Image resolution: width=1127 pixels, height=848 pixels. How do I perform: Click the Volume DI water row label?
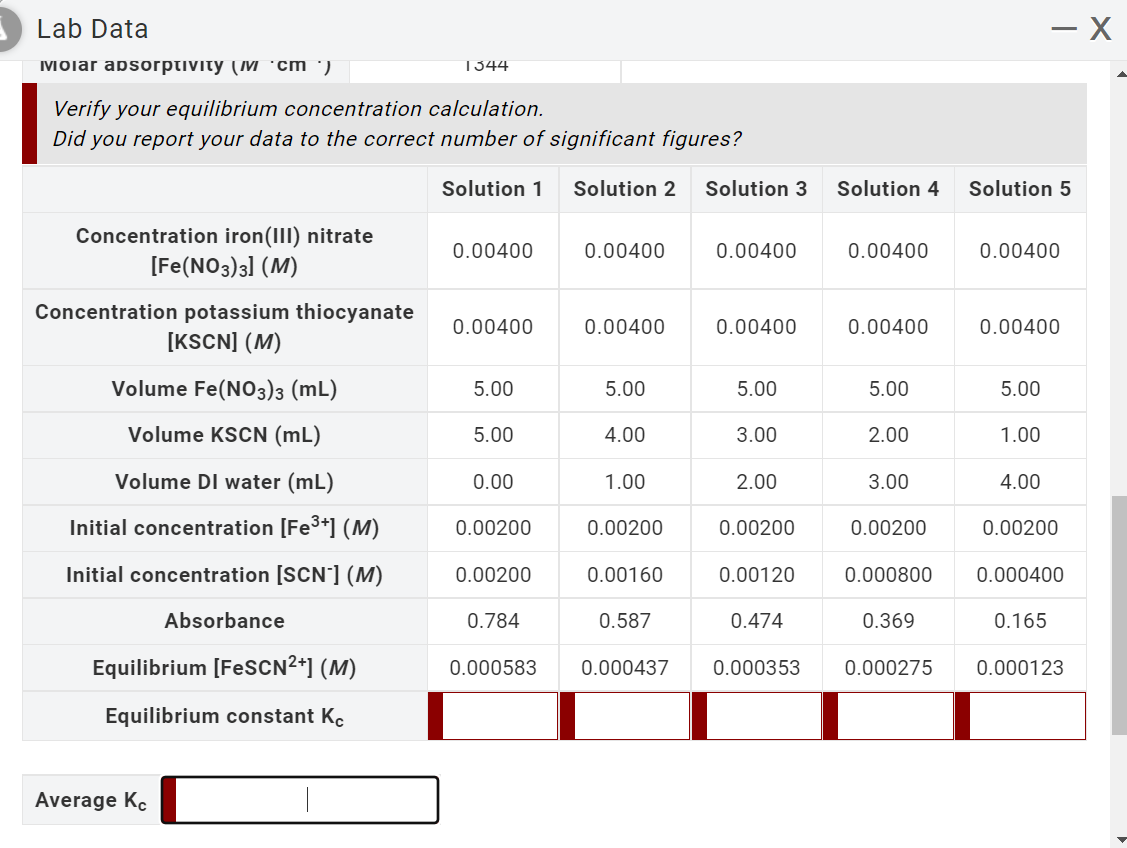[224, 481]
